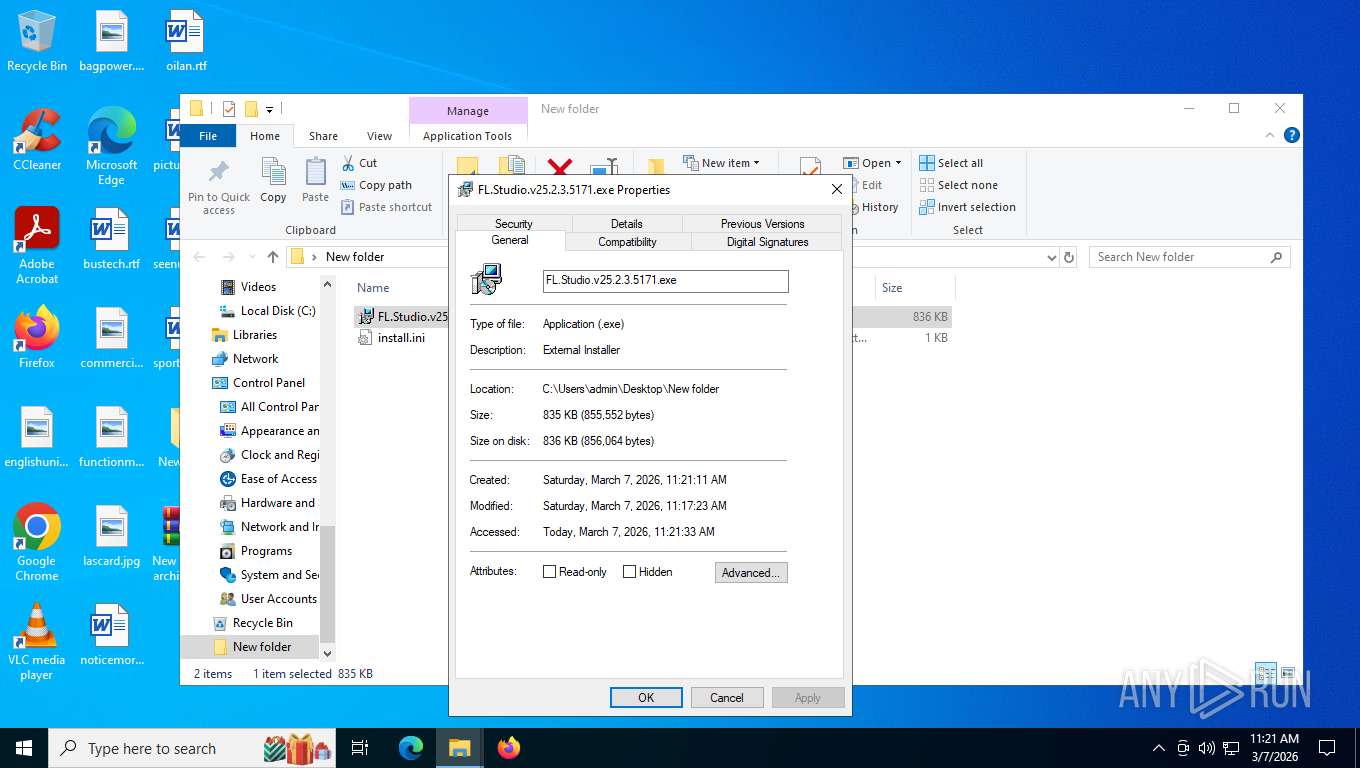
Task: Select Libraries in navigation pane
Action: pos(255,335)
